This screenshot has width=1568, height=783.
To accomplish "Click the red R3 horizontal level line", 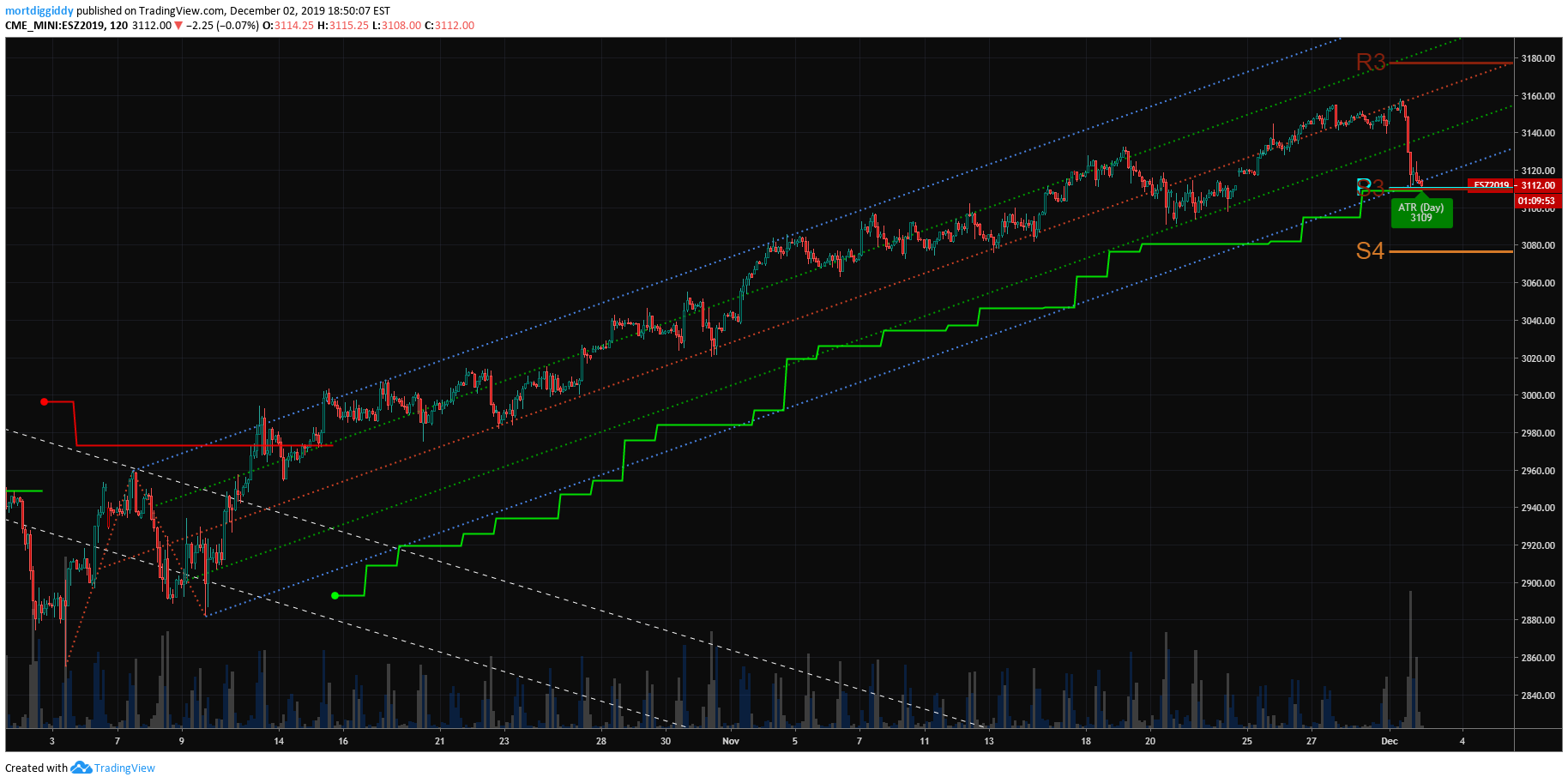I will (1450, 63).
